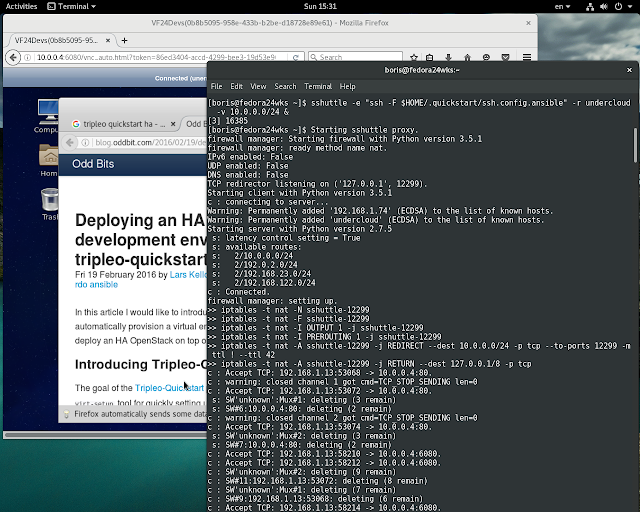Open terminal View menu

click(x=258, y=87)
